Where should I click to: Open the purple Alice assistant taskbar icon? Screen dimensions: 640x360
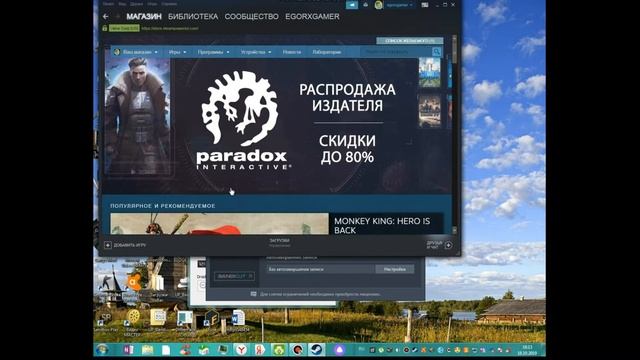(x=340, y=350)
